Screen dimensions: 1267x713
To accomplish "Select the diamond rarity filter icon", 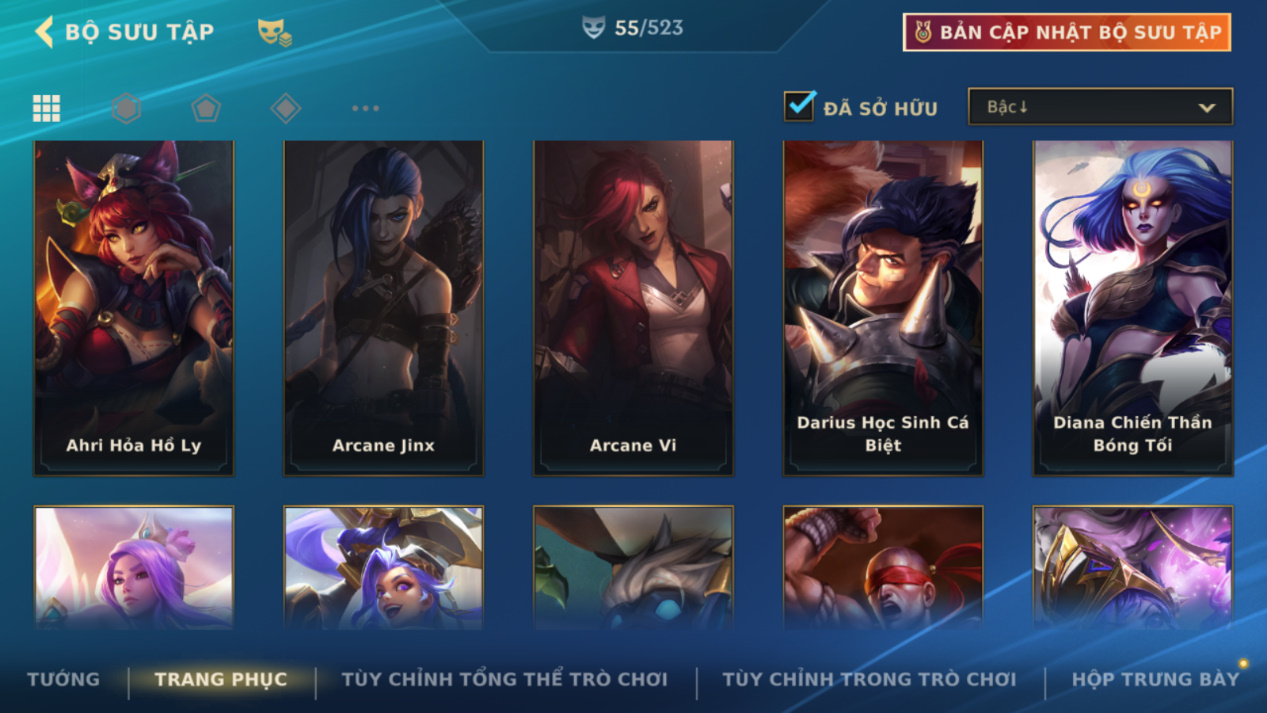I will pos(286,108).
